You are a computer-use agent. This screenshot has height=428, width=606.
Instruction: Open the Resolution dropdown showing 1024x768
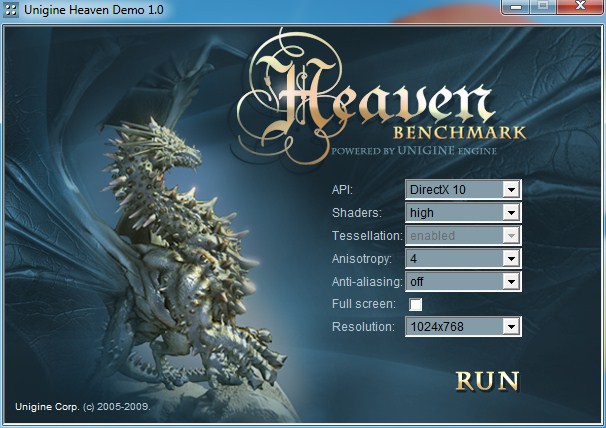(x=463, y=327)
